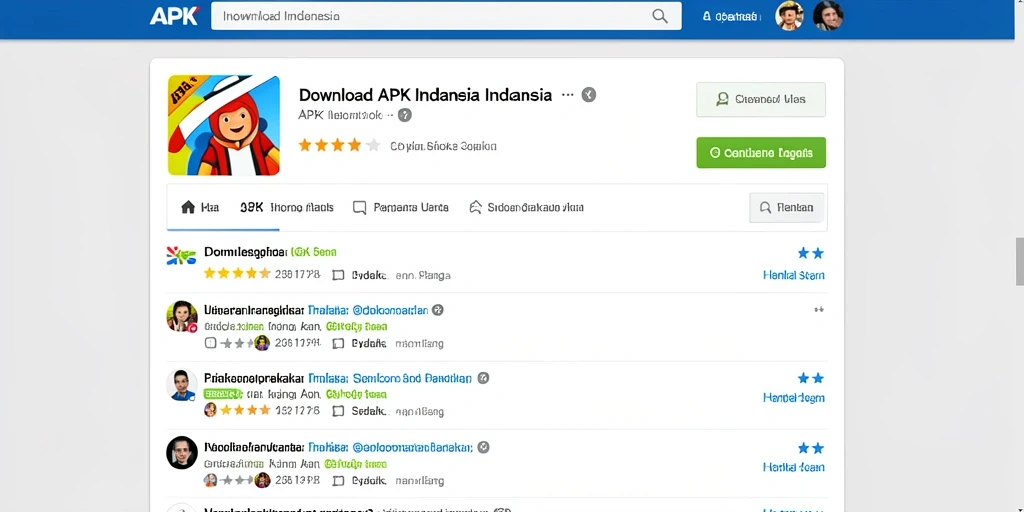Click "Hanlal Starn" link in Dormilesgohoar row
The width and height of the screenshot is (1024, 512).
[x=793, y=276]
